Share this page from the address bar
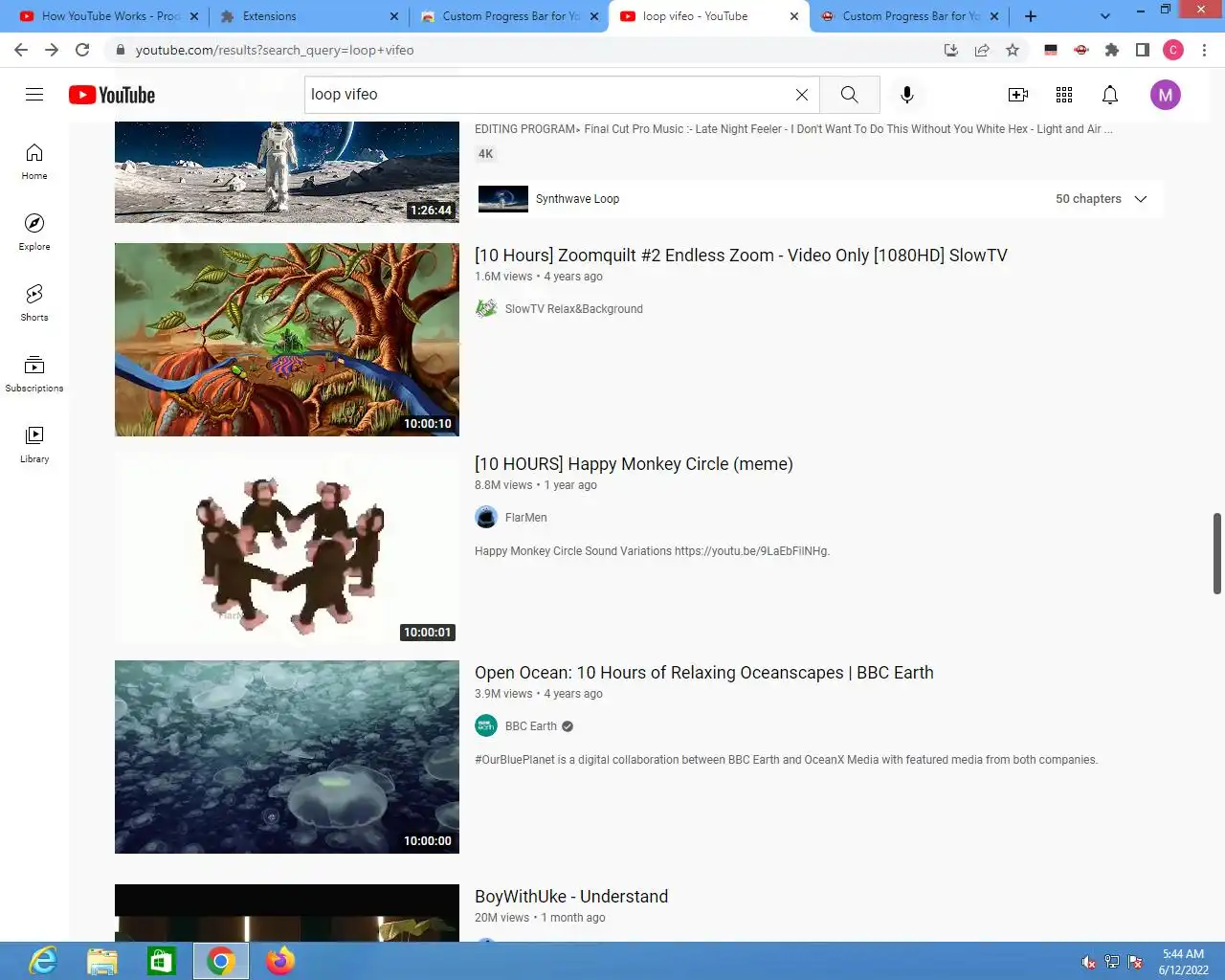 pyautogui.click(x=982, y=50)
